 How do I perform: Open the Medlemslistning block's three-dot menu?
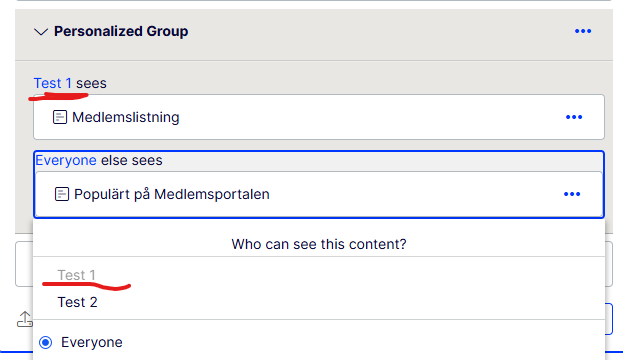574,117
